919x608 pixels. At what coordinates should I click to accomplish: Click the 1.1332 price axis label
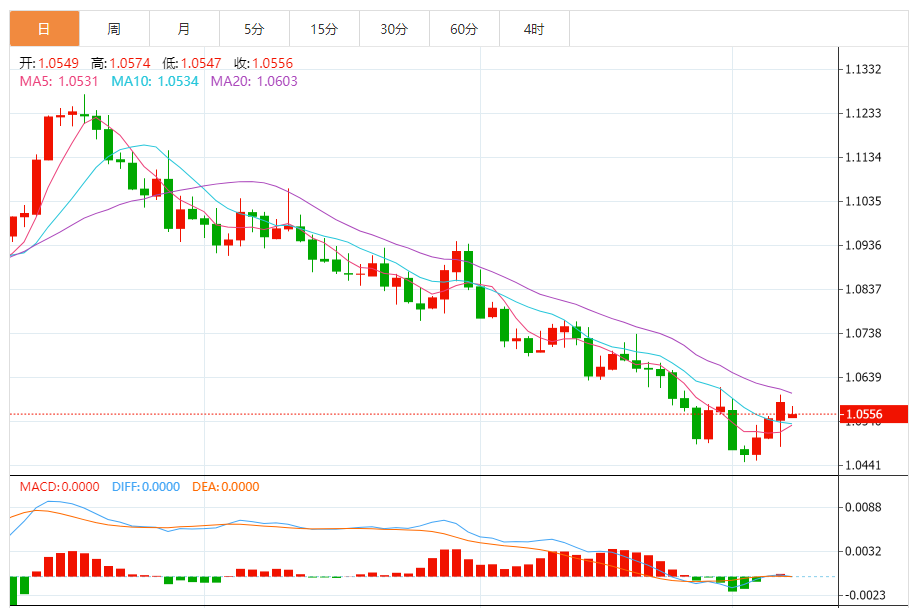click(863, 69)
